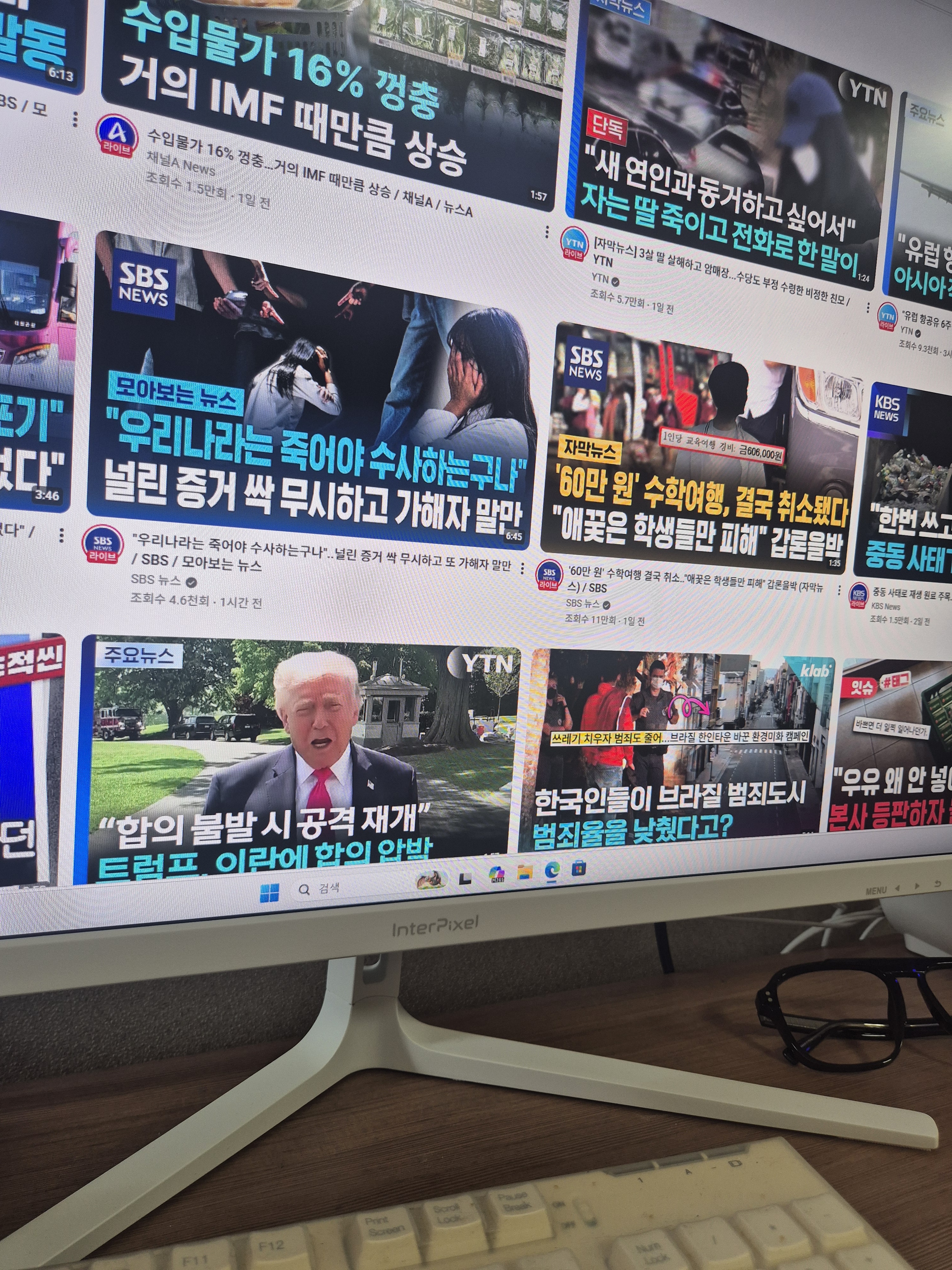Open more options for the YTN 3살 딸 video

pyautogui.click(x=868, y=308)
